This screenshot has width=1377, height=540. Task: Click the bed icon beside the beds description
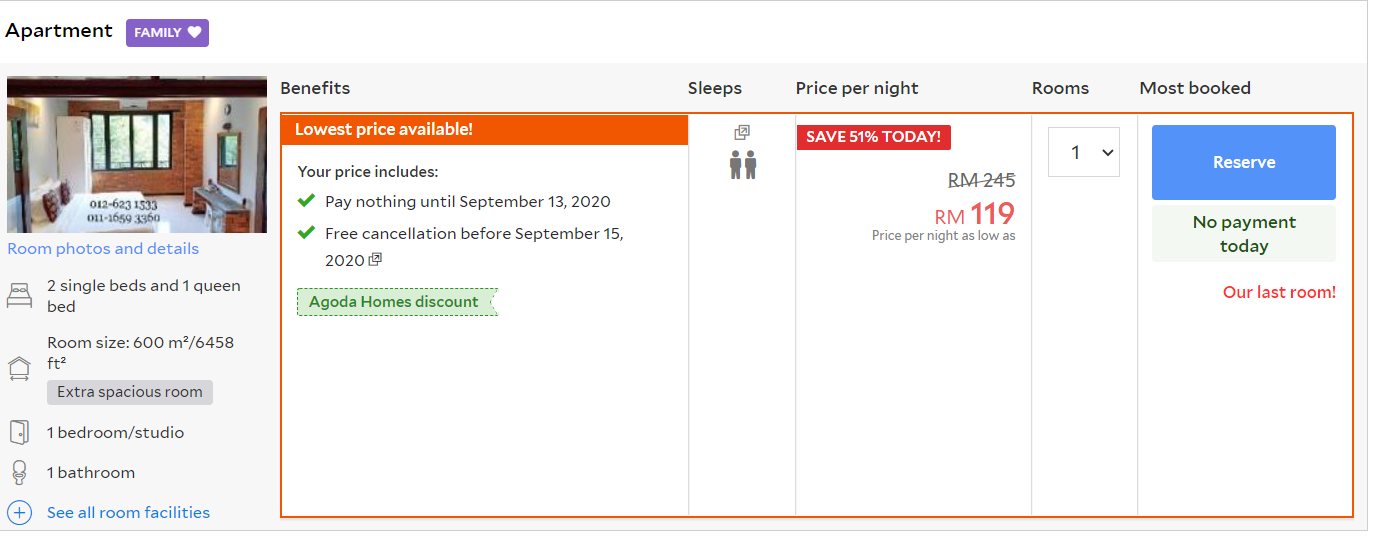coord(19,296)
